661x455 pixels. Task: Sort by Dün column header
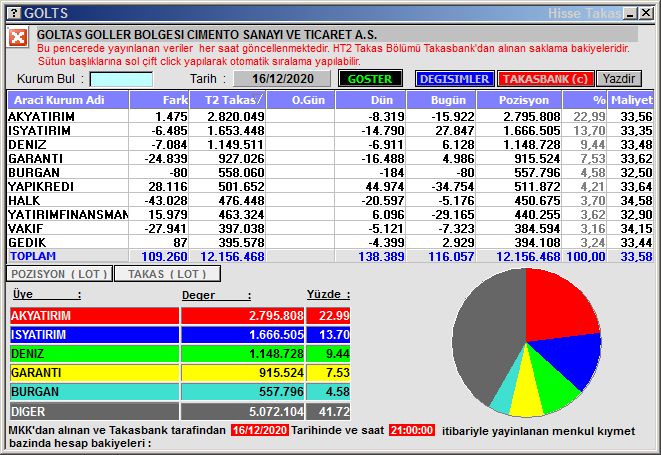click(x=371, y=100)
